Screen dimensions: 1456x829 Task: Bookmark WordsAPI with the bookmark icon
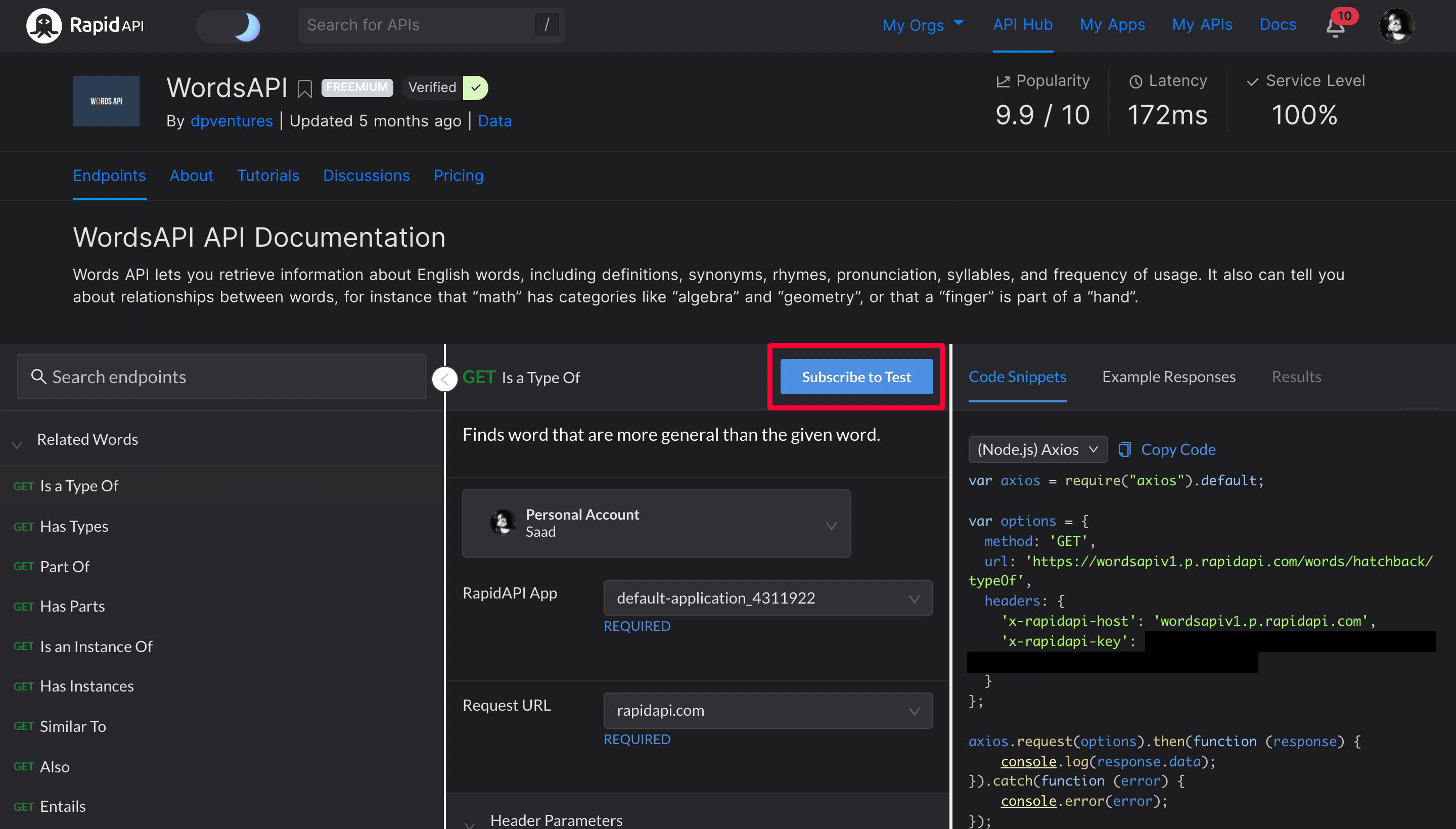(x=305, y=89)
